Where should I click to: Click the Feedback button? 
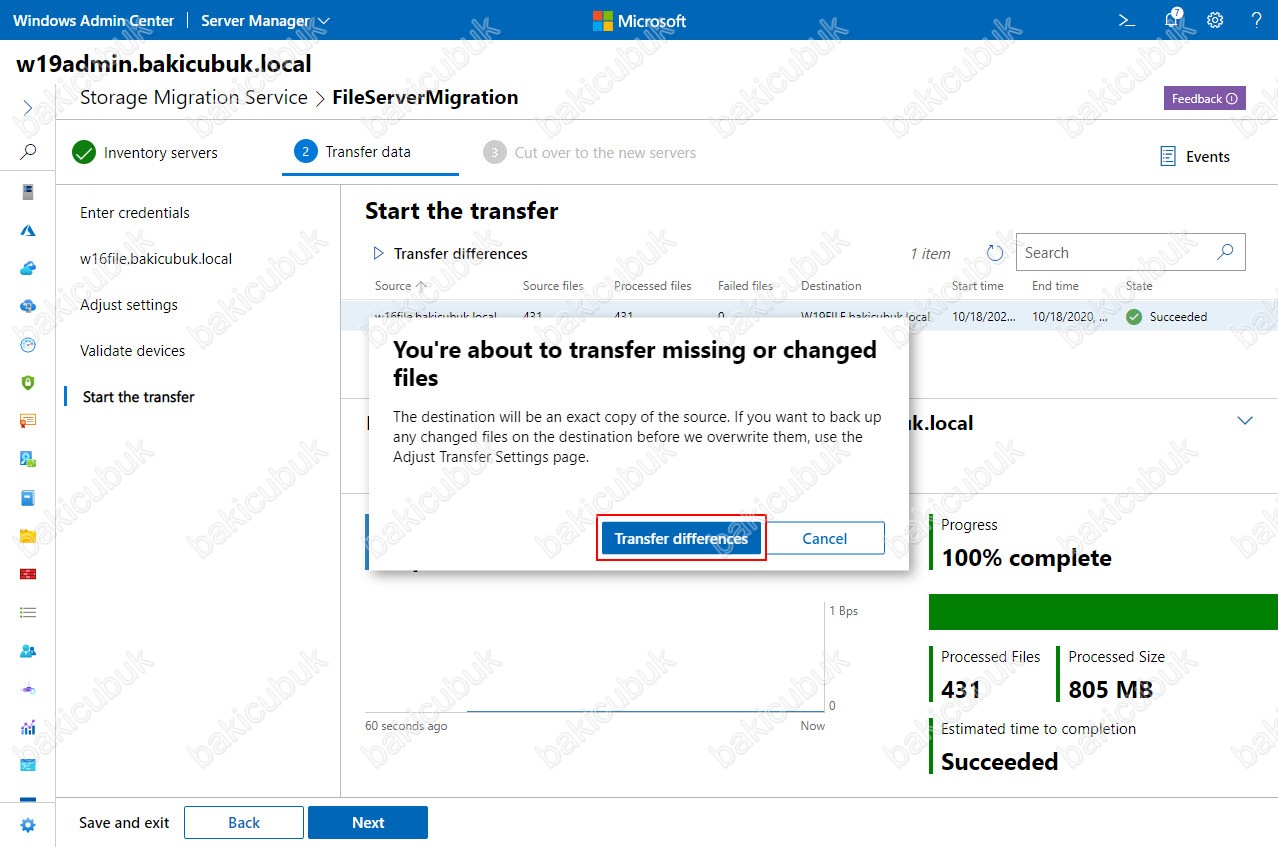(1204, 98)
